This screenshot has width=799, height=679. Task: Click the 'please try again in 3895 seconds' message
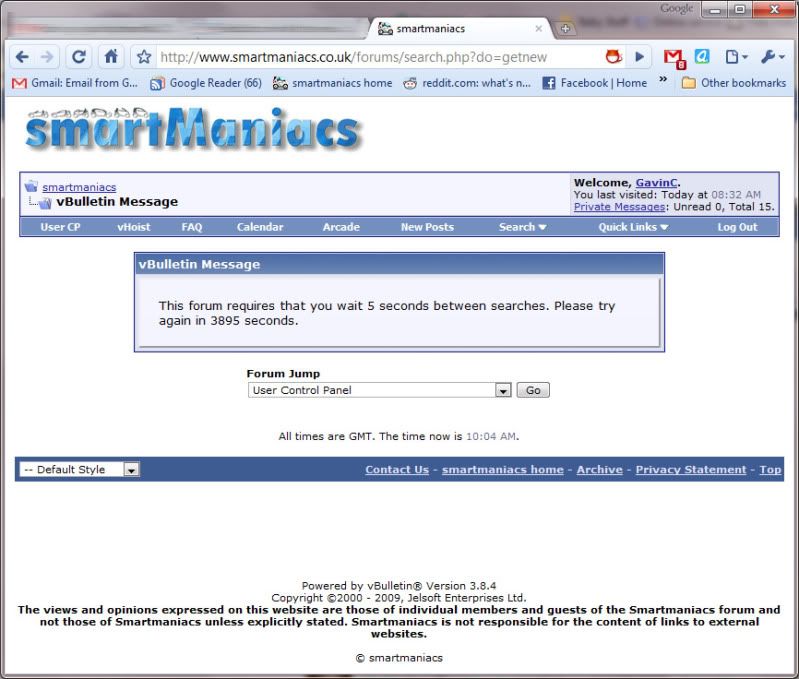coord(387,313)
